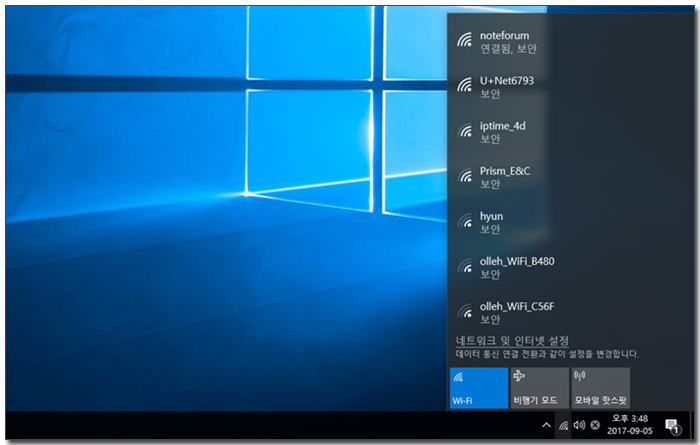The height and width of the screenshot is (445, 700).
Task: Click the taskbar Wi-Fi network icon
Action: [x=563, y=425]
